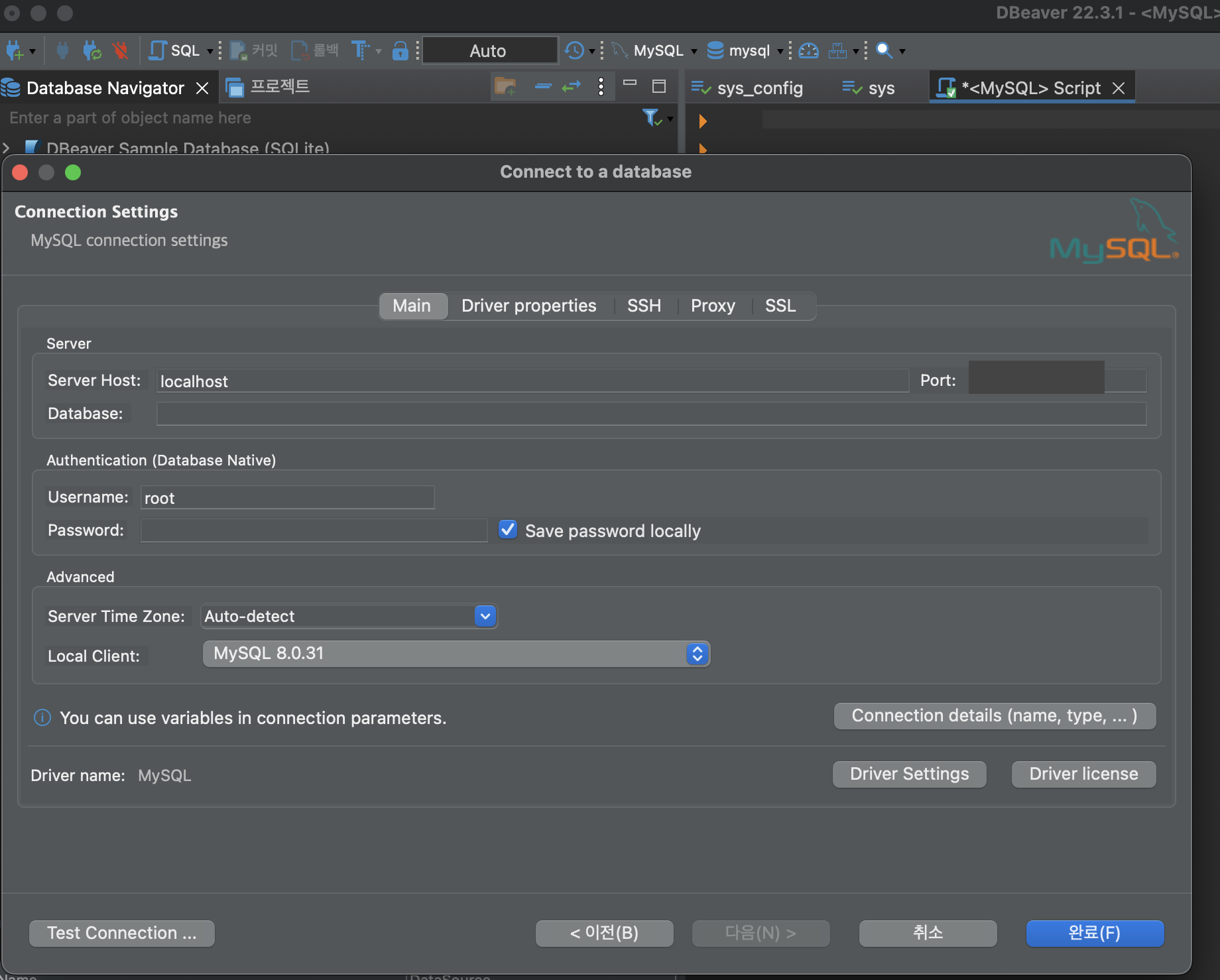The width and height of the screenshot is (1220, 980).
Task: Click the red Disconnect plug icon
Action: click(x=120, y=50)
